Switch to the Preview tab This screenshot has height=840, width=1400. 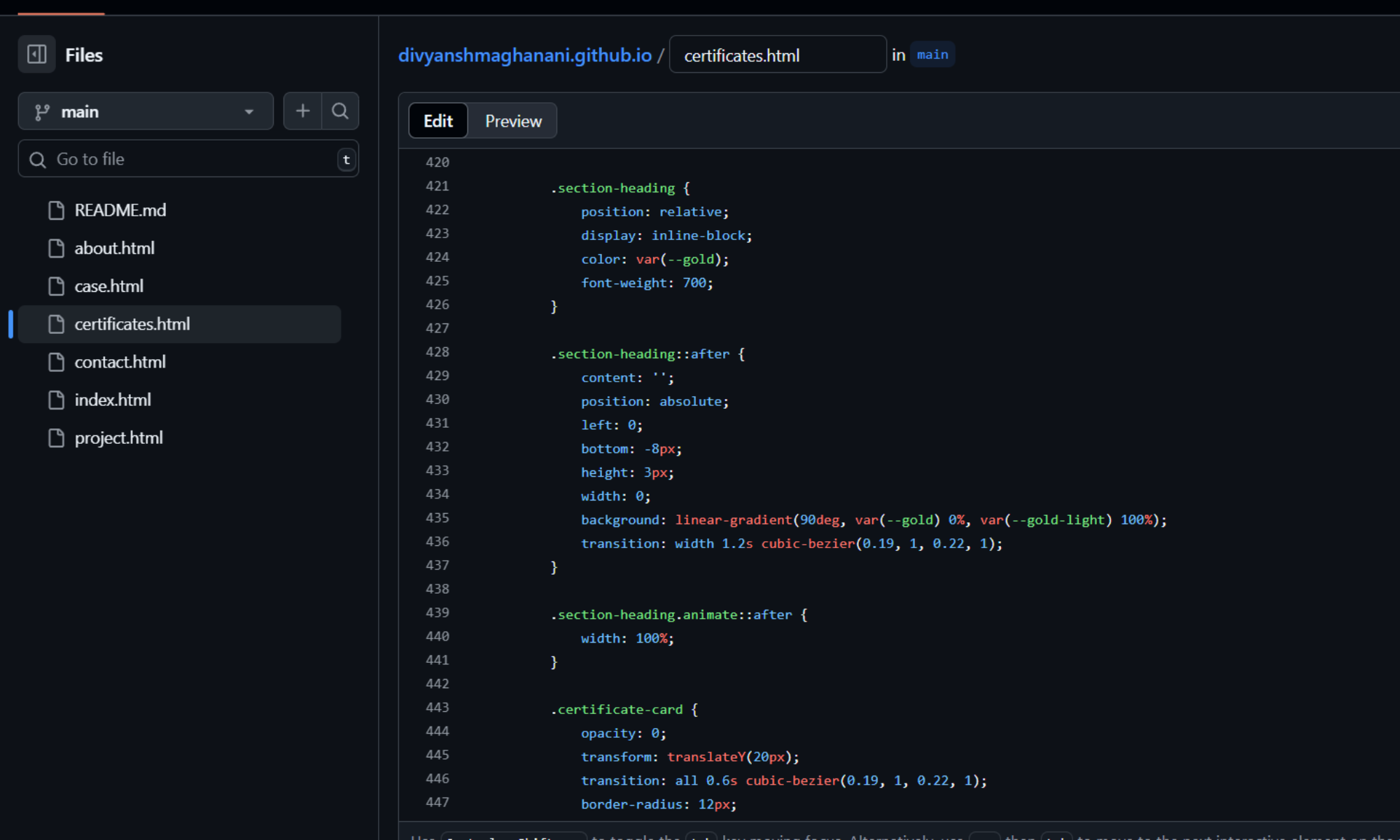(x=513, y=121)
